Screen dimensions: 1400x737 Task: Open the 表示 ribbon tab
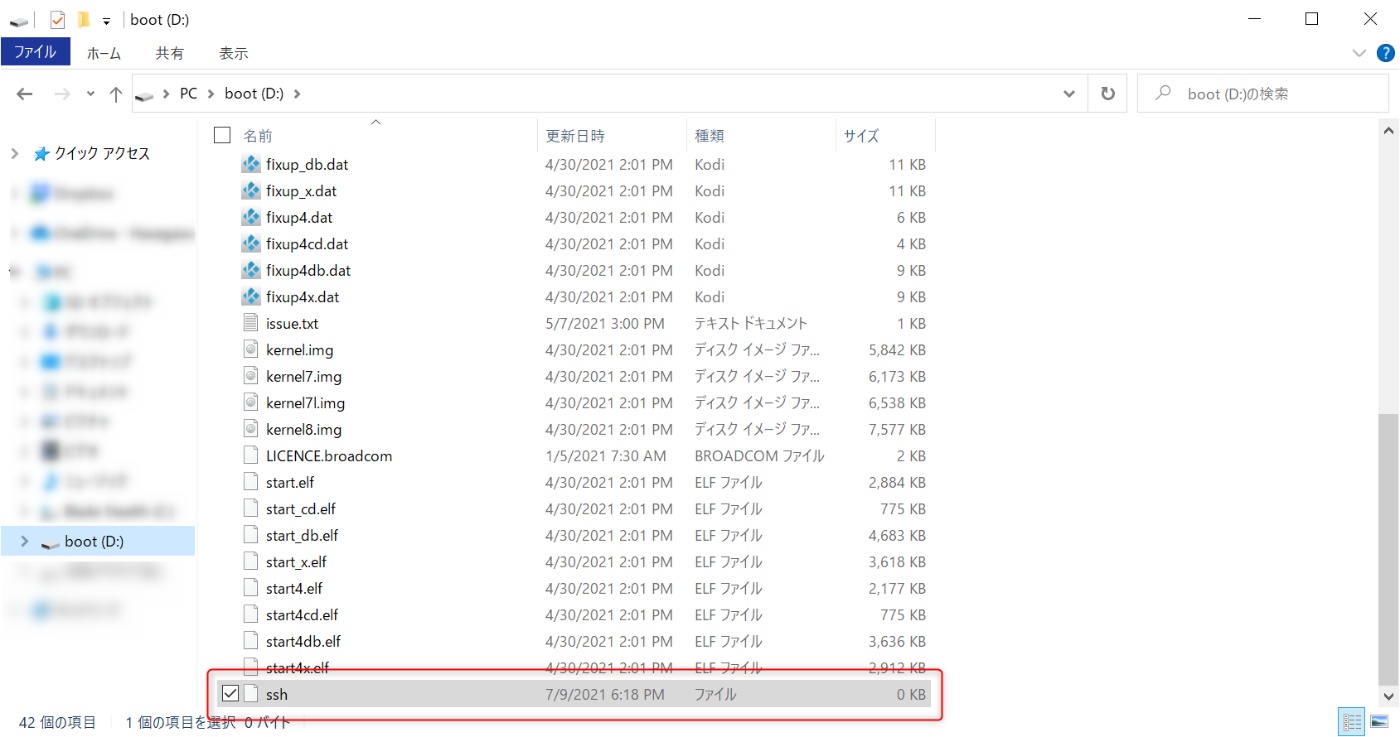coord(234,53)
